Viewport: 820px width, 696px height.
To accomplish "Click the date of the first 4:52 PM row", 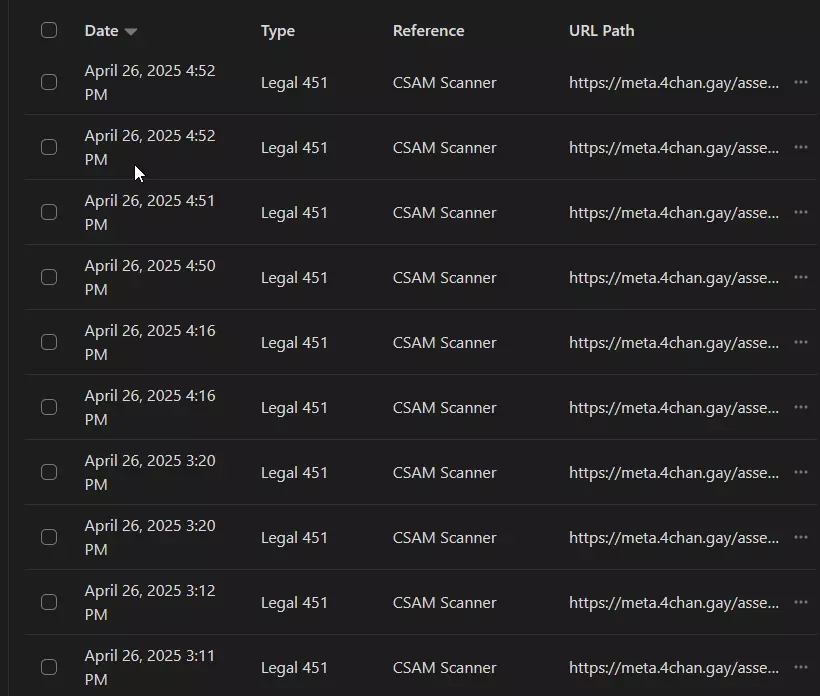I will (150, 82).
